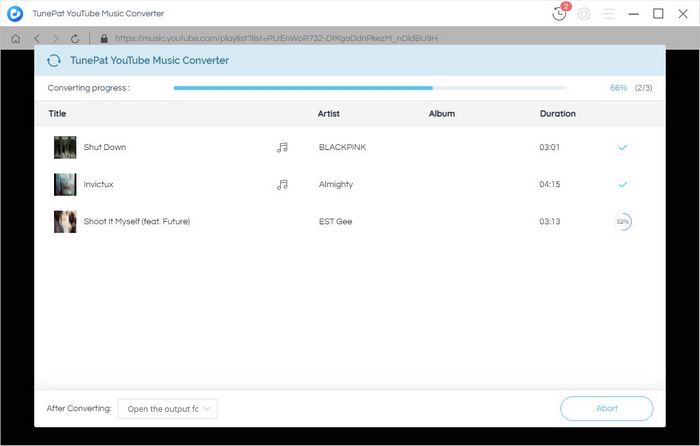Select the Invictux song title

[99, 184]
